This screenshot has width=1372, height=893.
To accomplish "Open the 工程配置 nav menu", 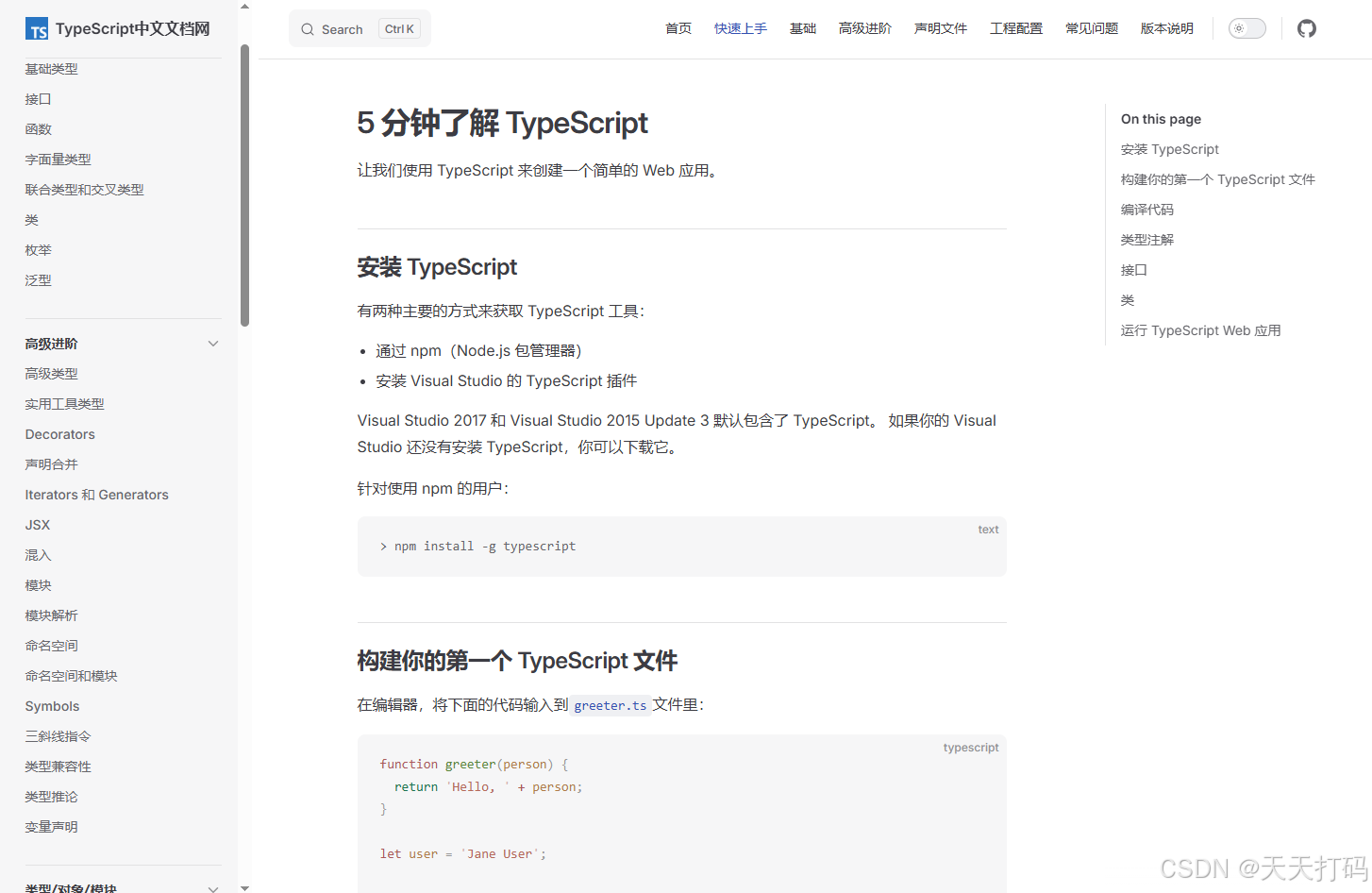I will [1016, 28].
